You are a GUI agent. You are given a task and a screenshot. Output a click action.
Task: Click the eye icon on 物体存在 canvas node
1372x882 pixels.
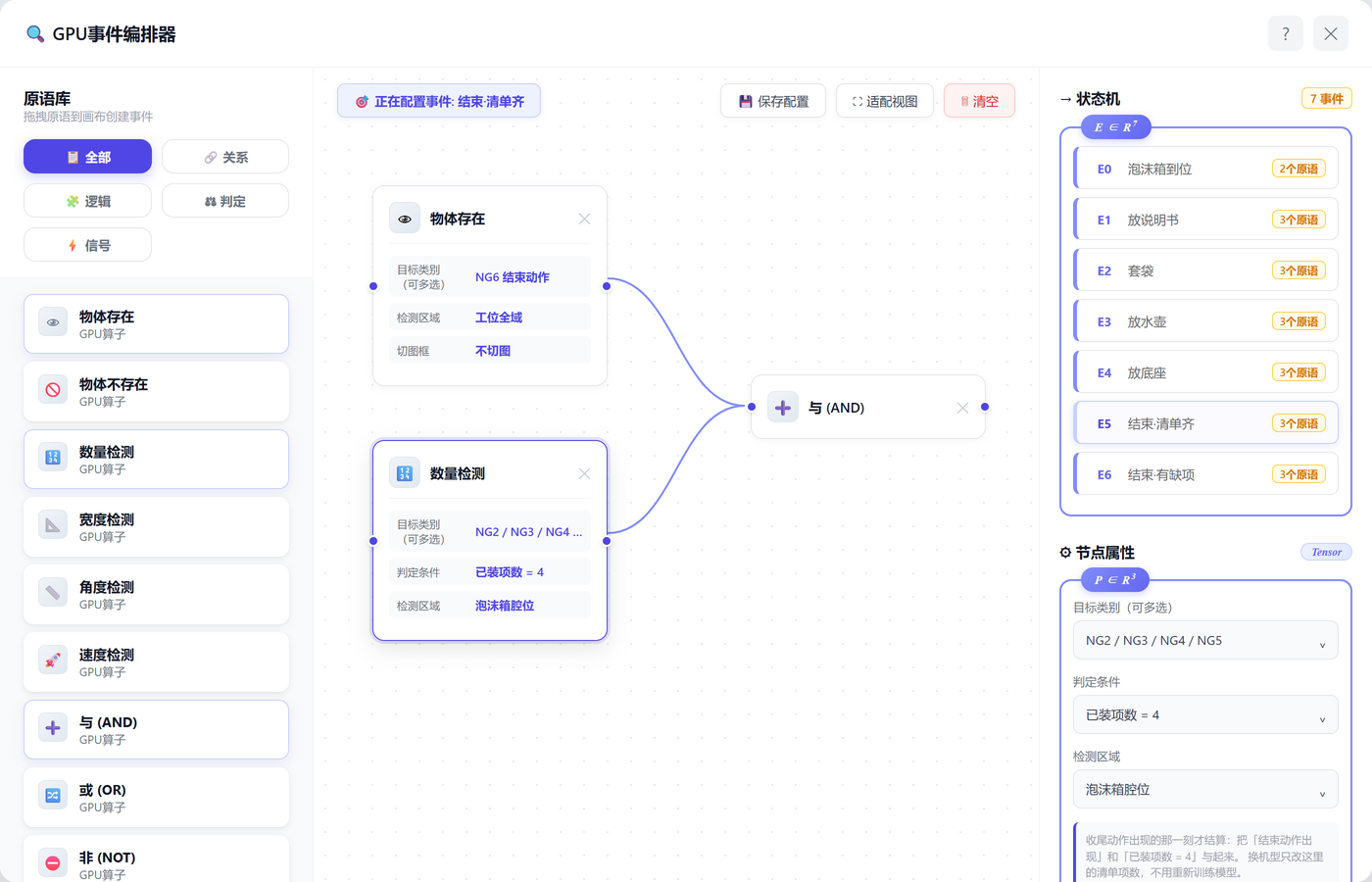point(405,219)
